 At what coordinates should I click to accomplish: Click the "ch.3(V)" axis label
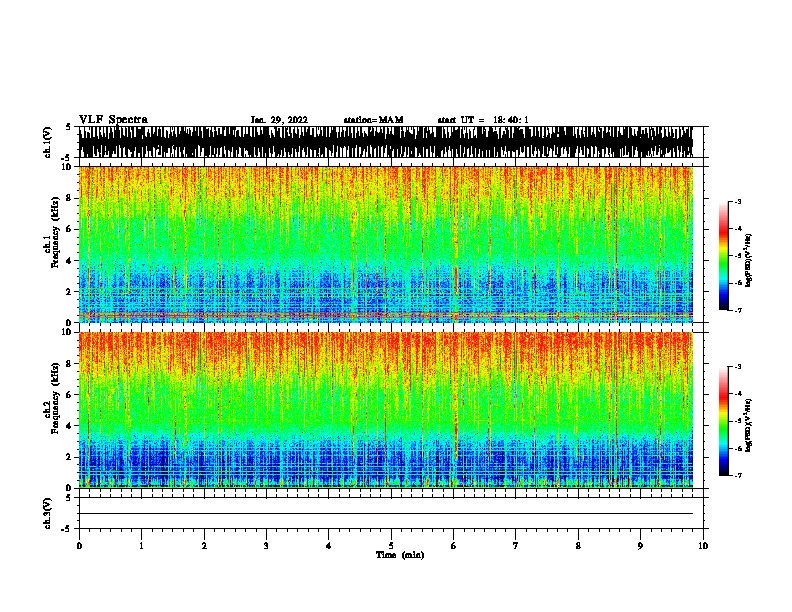point(48,513)
